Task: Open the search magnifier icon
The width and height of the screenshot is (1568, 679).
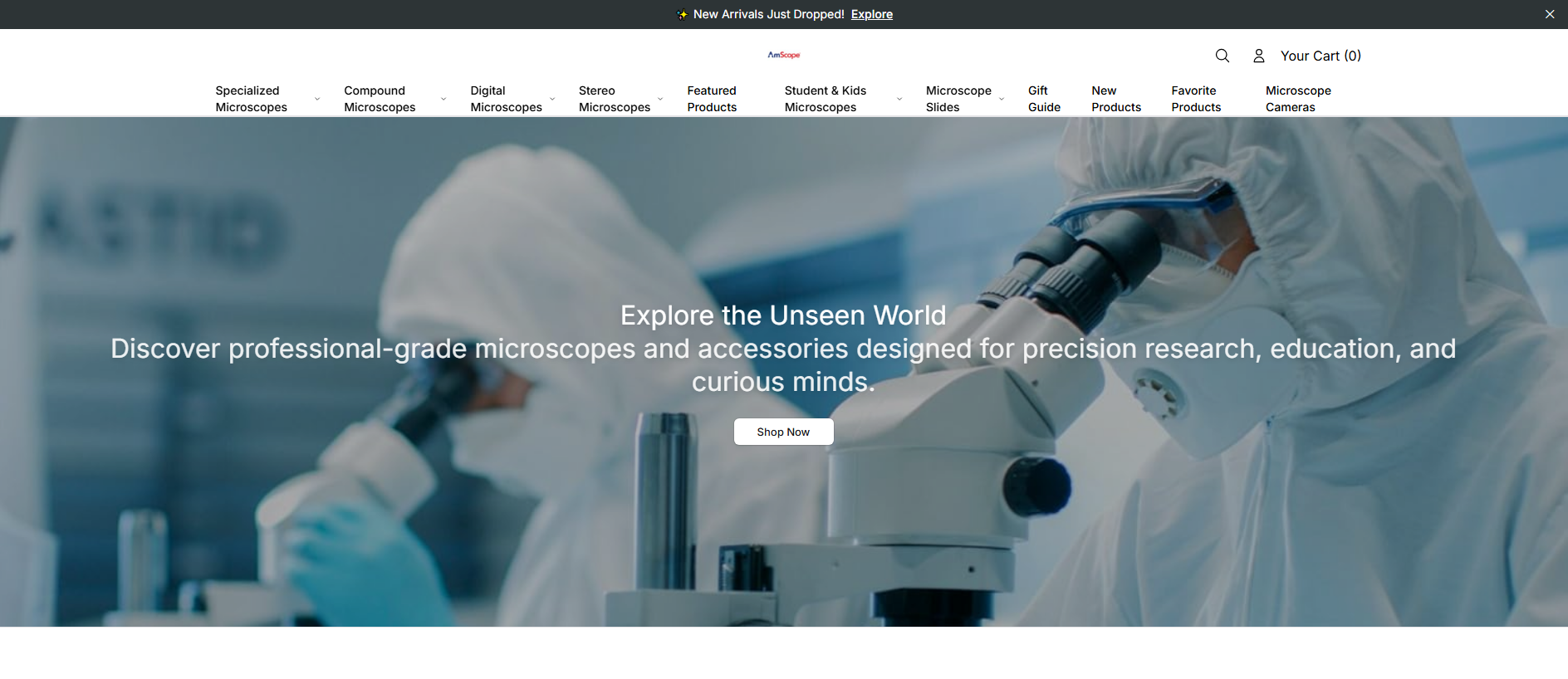Action: 1222,56
